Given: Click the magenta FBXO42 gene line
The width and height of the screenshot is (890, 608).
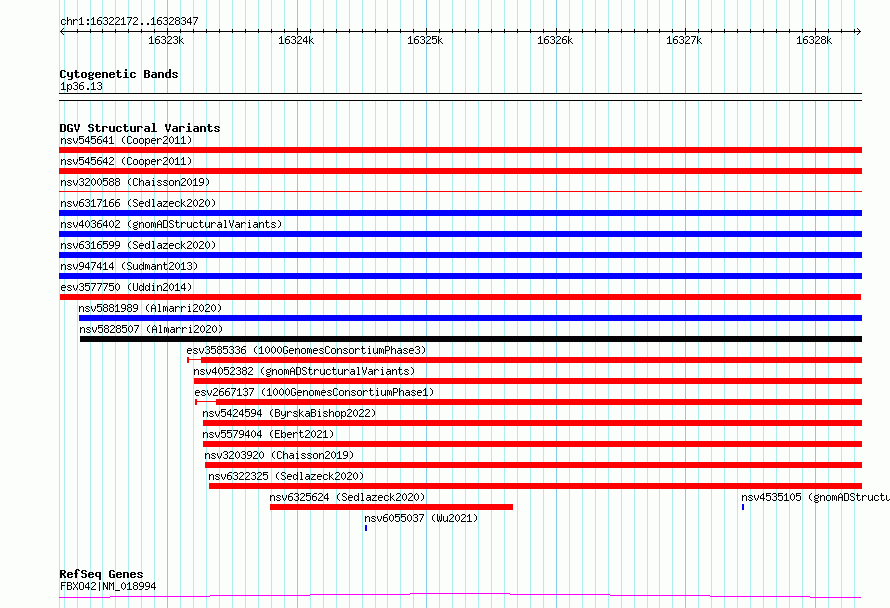Looking at the screenshot, I should [460, 596].
